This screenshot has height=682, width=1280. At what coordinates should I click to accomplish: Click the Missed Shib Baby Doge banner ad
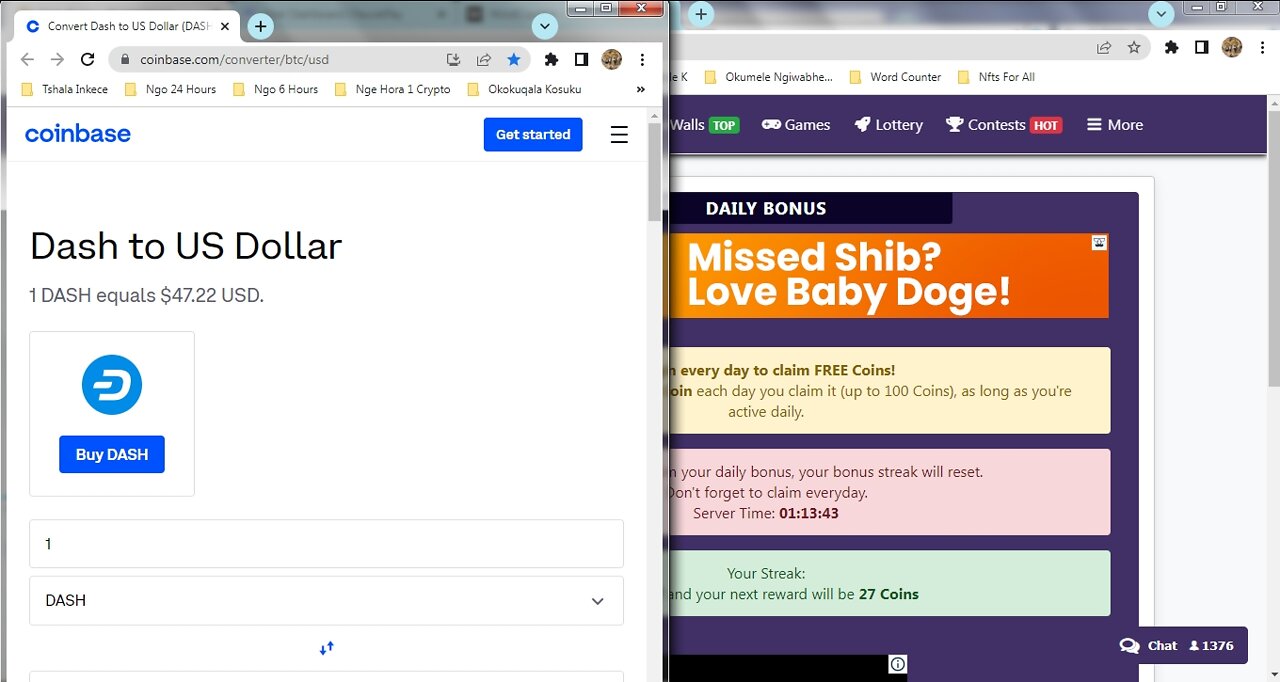tap(888, 276)
